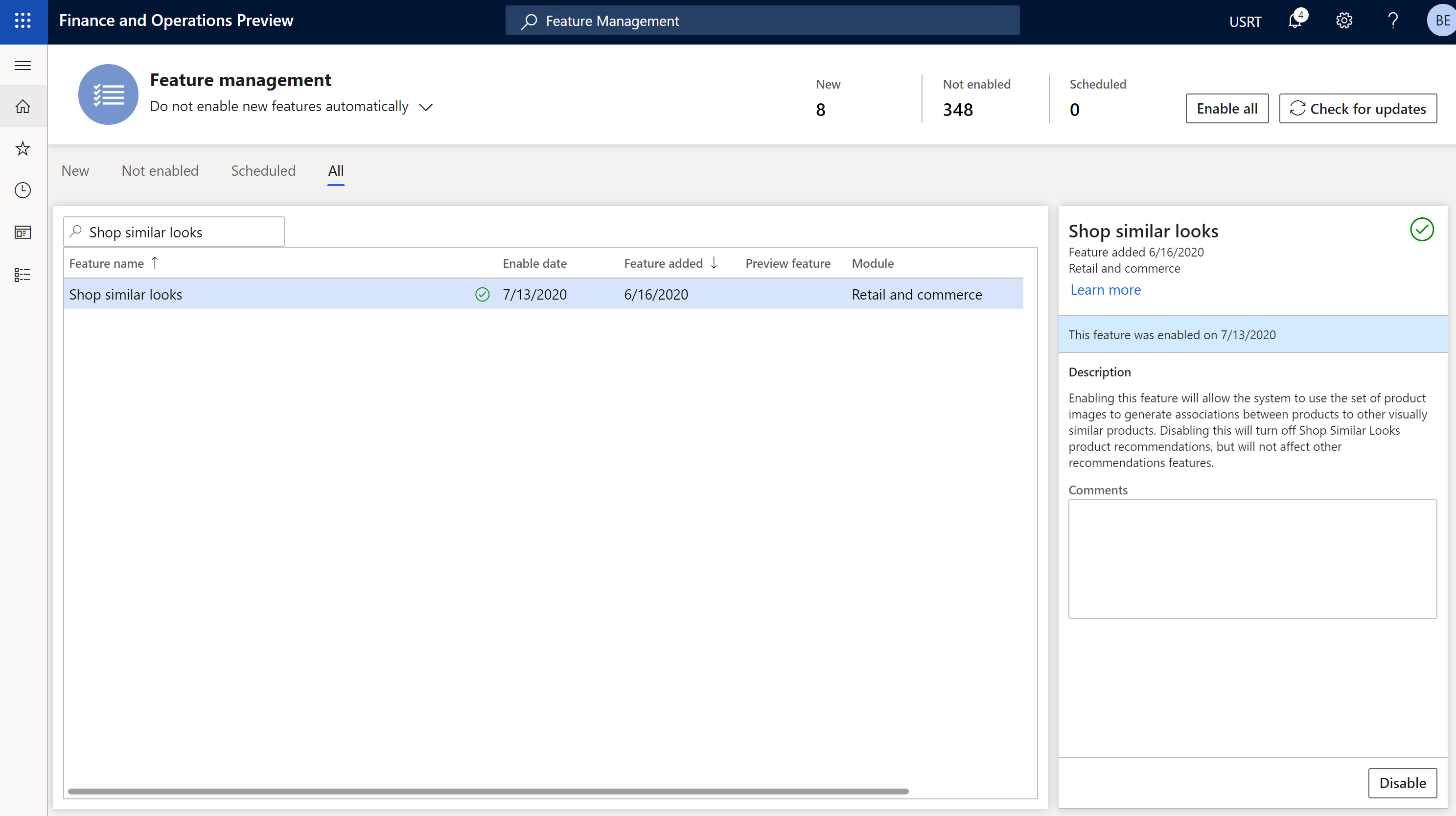Click Learn more link for Shop Similar Looks
This screenshot has height=816, width=1456.
pos(1105,289)
